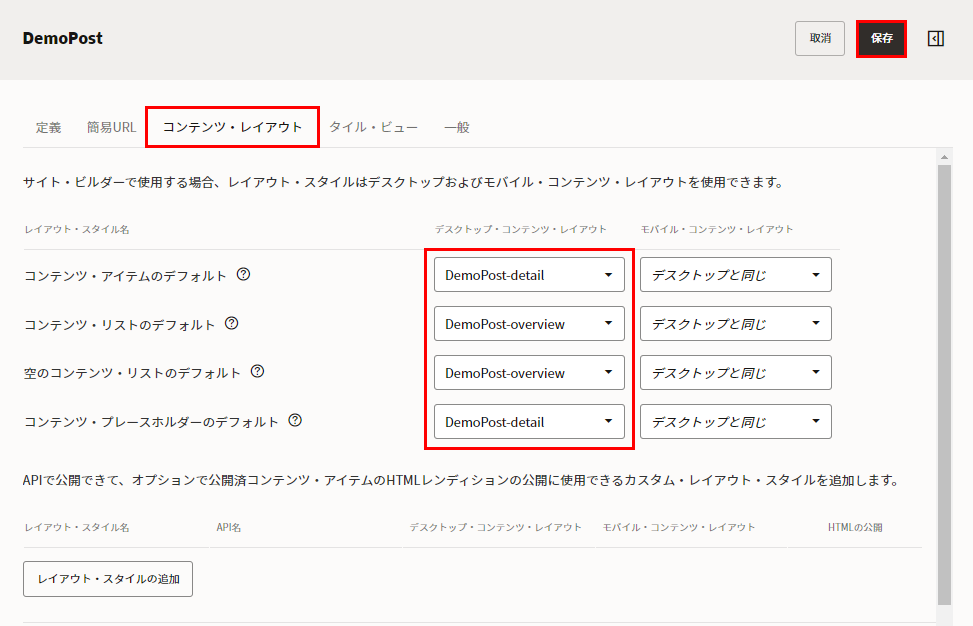Collapse the side panel using top-right icon
Image resolution: width=973 pixels, height=626 pixels.
point(936,38)
